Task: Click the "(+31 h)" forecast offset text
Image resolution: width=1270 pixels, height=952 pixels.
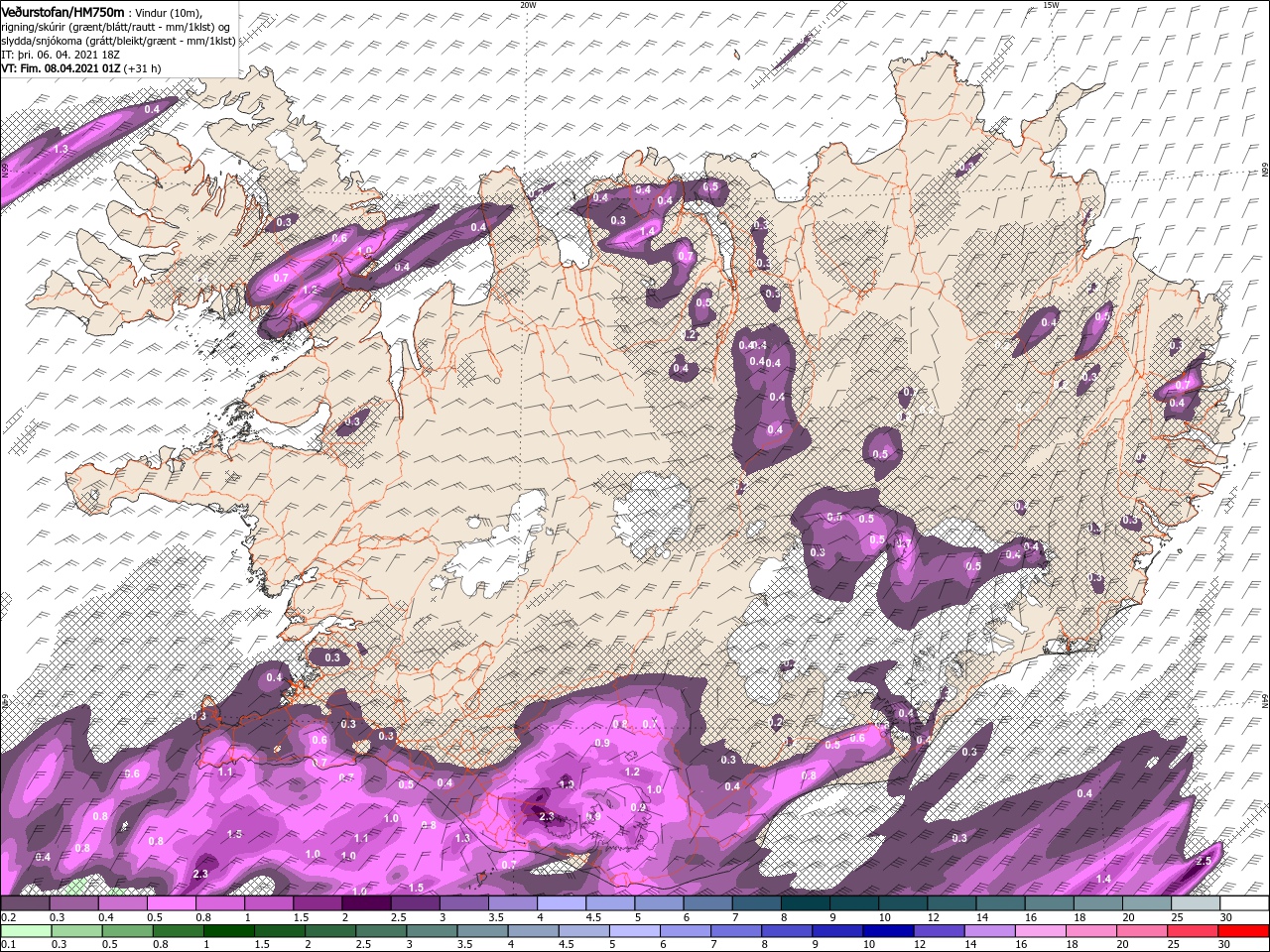Action: 143,68
